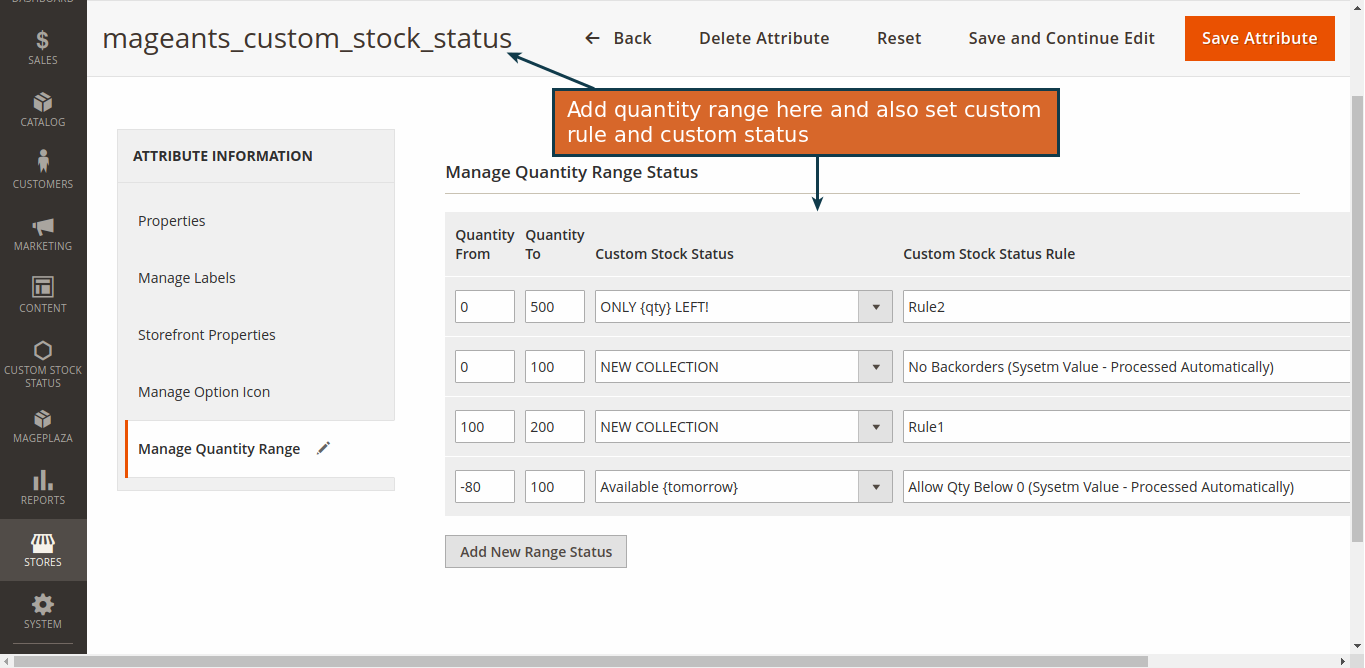This screenshot has height=668, width=1365.
Task: Click Quantity To field in Available {tomorrow} row
Action: (555, 487)
